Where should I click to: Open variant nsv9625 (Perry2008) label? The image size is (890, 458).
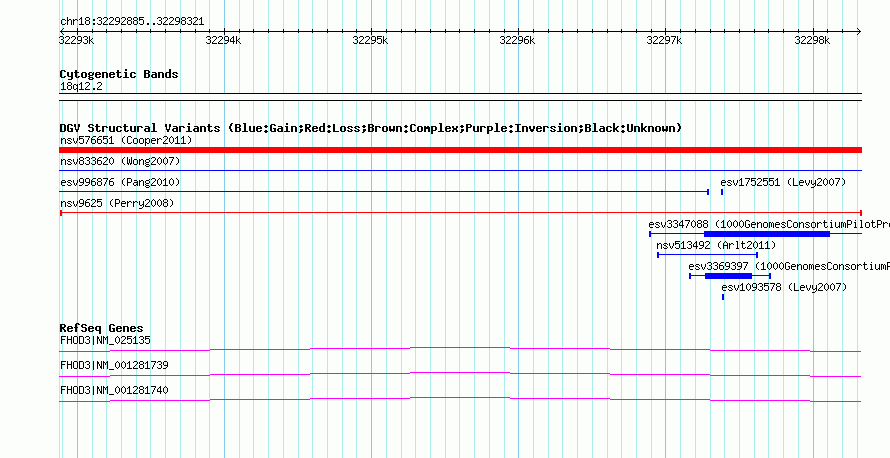click(117, 203)
